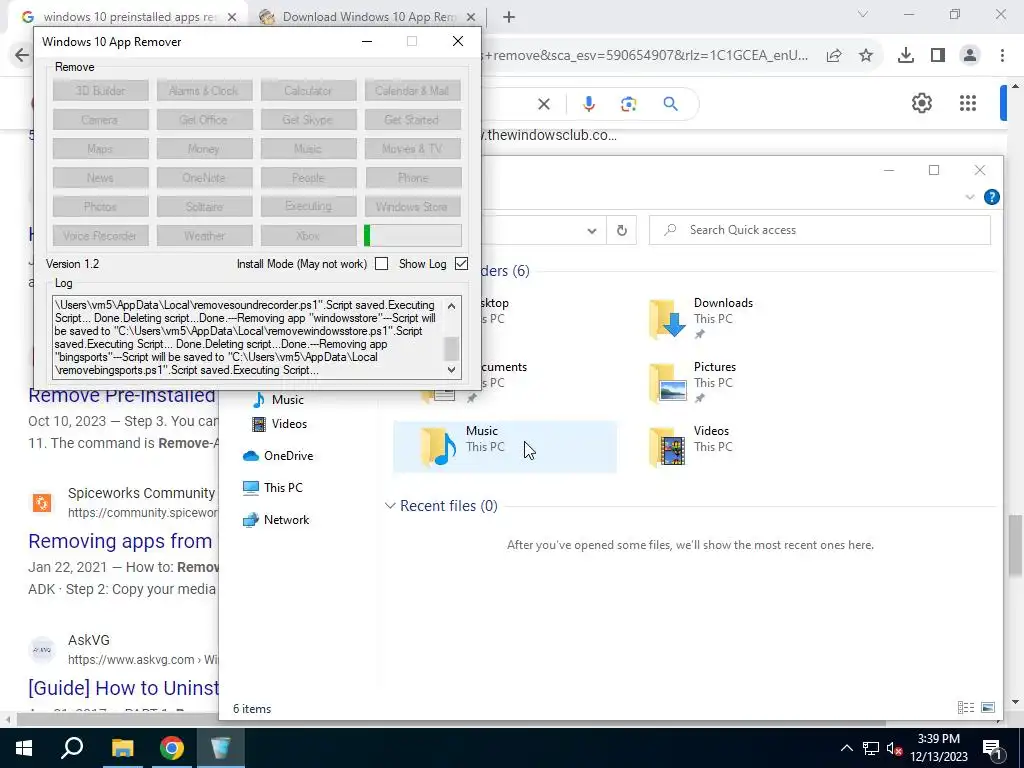Click the taskbar clock and date
This screenshot has height=768, width=1024.
(x=938, y=748)
